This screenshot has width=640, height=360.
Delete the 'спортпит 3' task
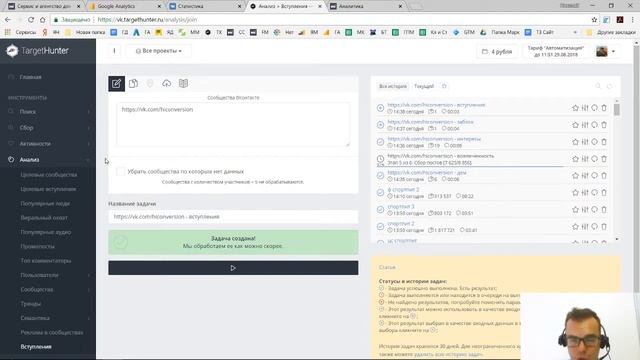click(604, 210)
